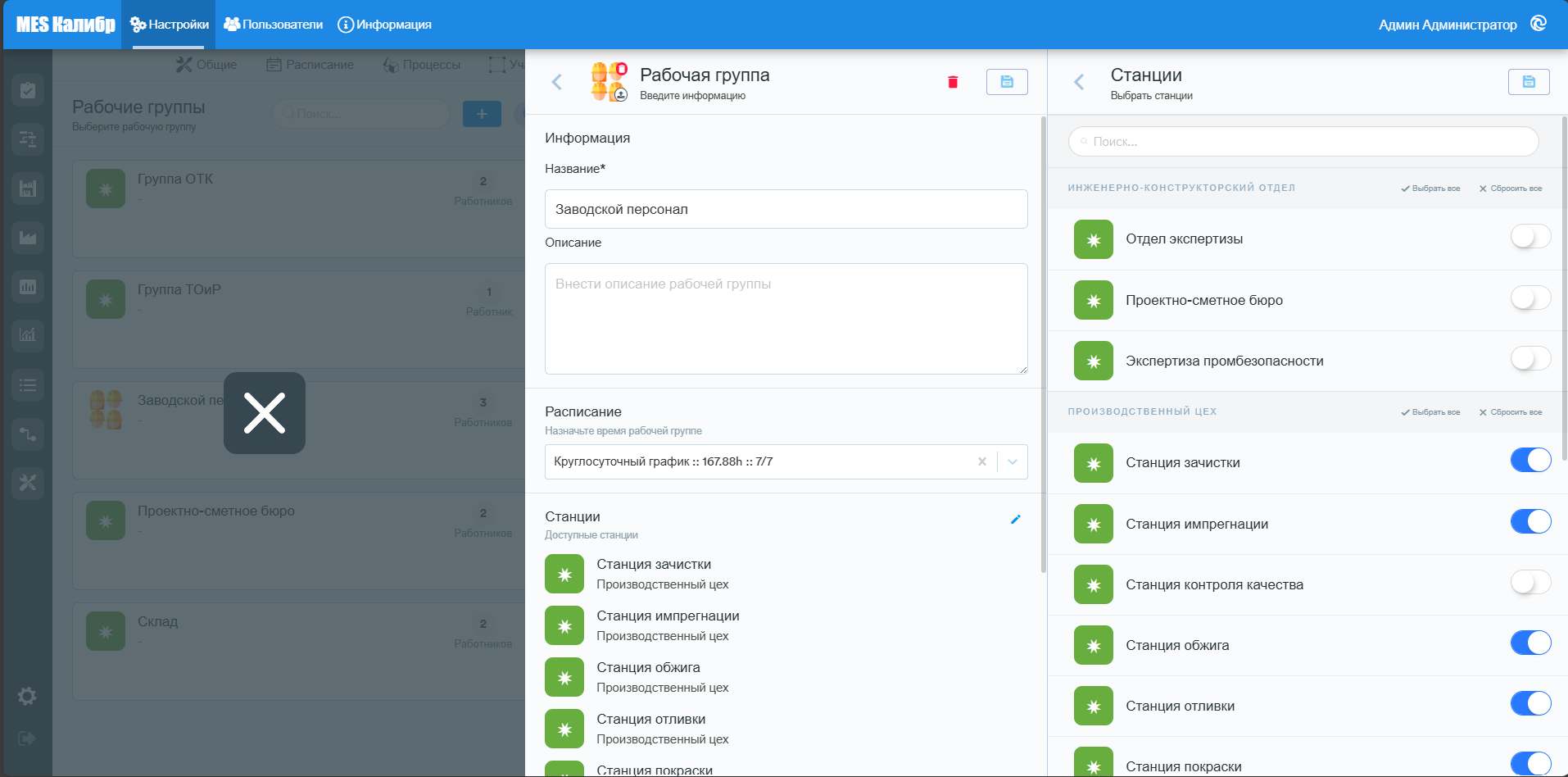
Task: Enable the Станция контроля качества switch
Action: click(1530, 582)
